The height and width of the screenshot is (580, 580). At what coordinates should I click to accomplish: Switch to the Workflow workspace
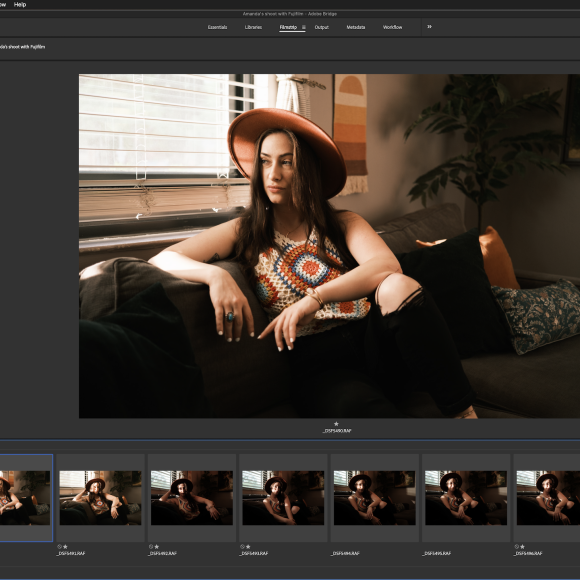pyautogui.click(x=392, y=27)
